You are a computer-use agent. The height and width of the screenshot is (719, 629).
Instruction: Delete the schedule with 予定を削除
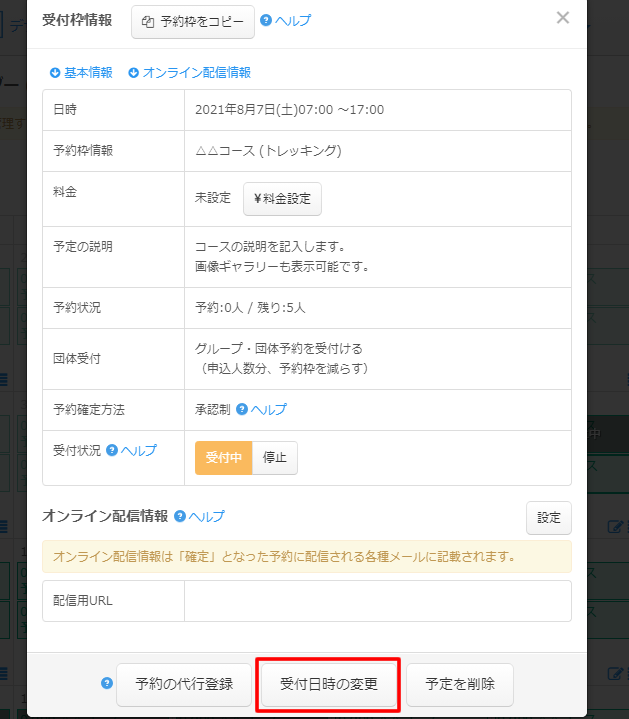tap(460, 685)
